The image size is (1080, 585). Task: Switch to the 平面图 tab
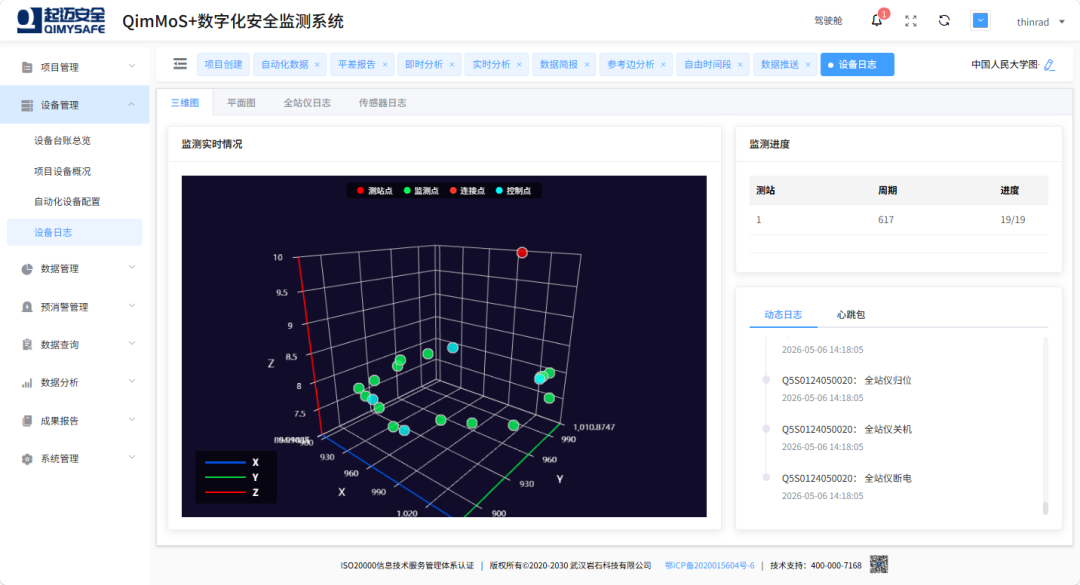[x=241, y=103]
